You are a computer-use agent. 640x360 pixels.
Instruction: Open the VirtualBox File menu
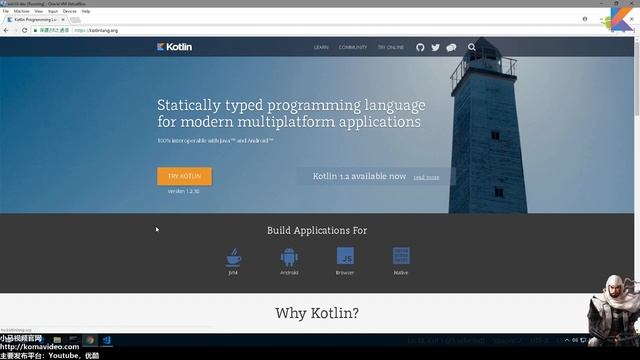tap(6, 11)
